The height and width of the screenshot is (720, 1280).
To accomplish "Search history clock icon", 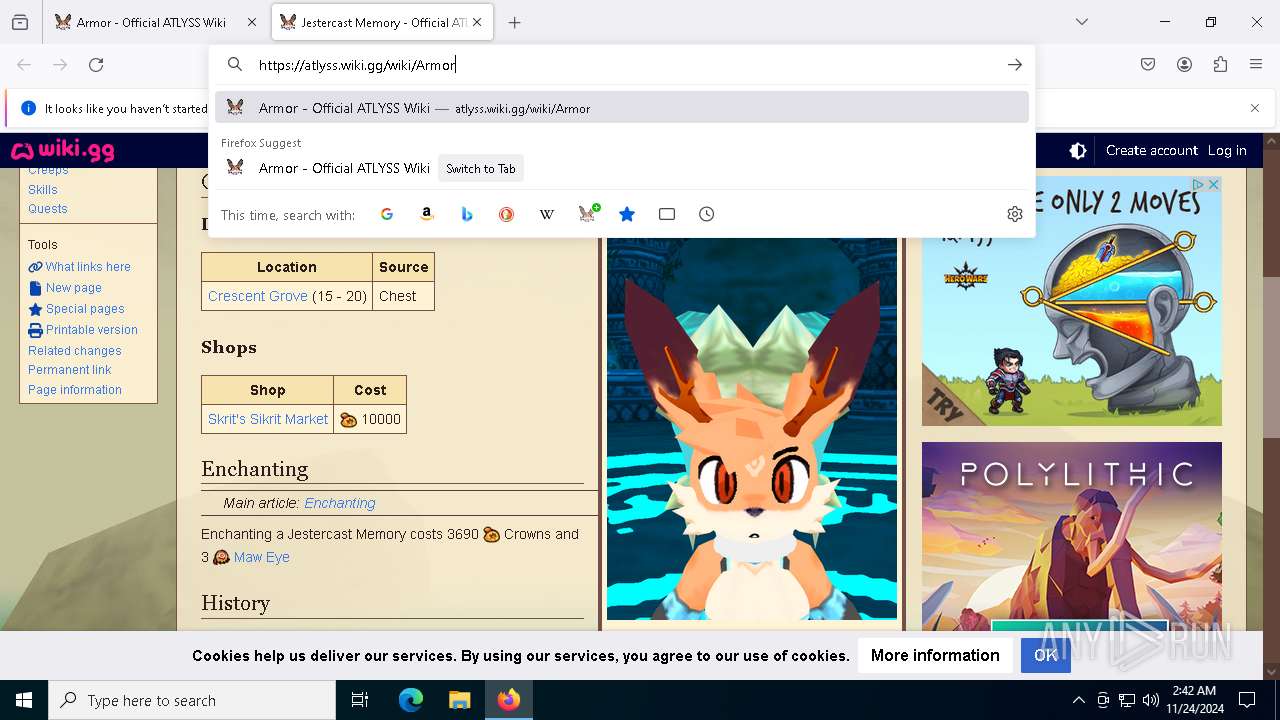I will [x=707, y=214].
